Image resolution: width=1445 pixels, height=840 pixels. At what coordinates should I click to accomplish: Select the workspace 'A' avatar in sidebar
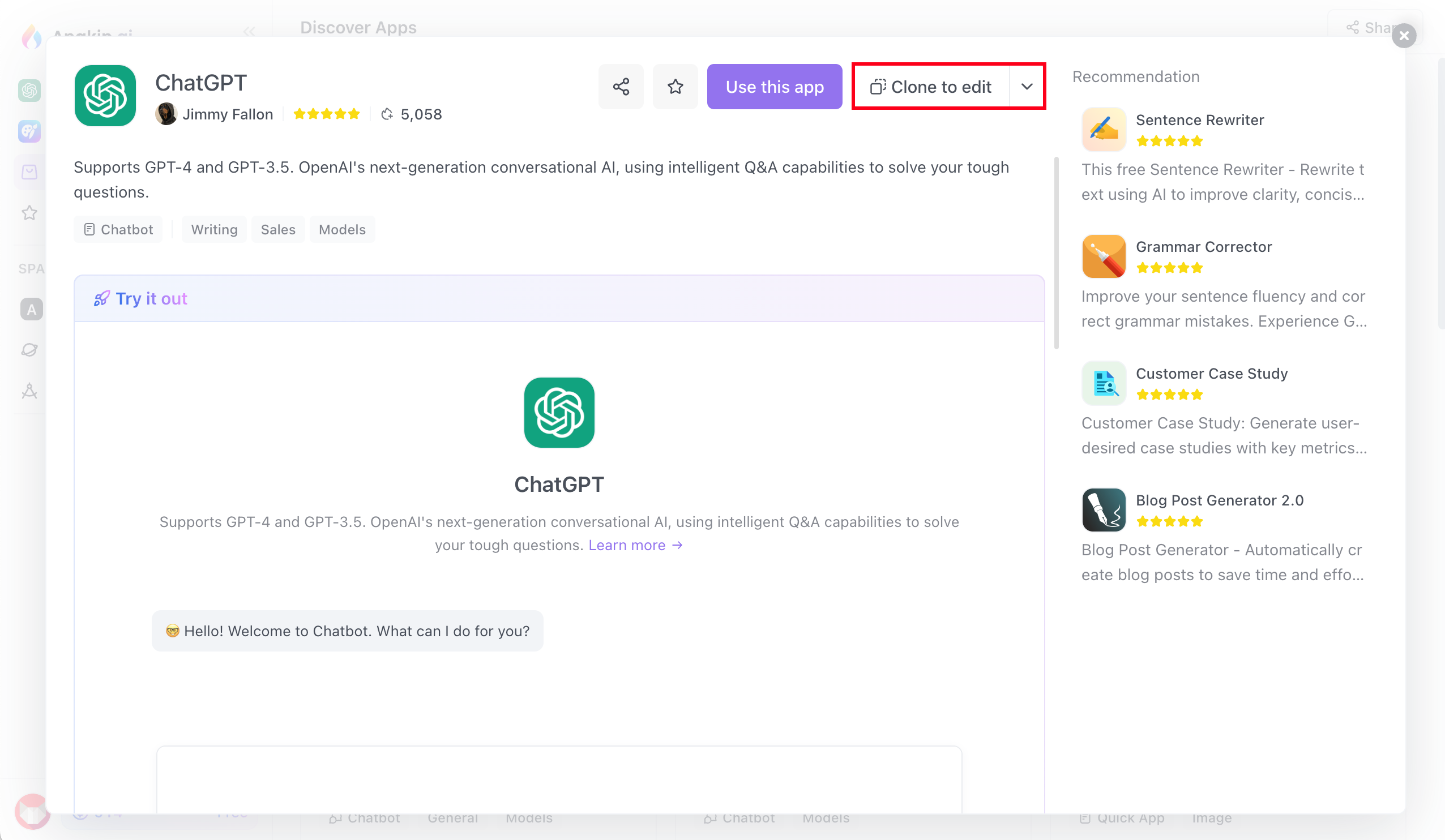pos(32,310)
